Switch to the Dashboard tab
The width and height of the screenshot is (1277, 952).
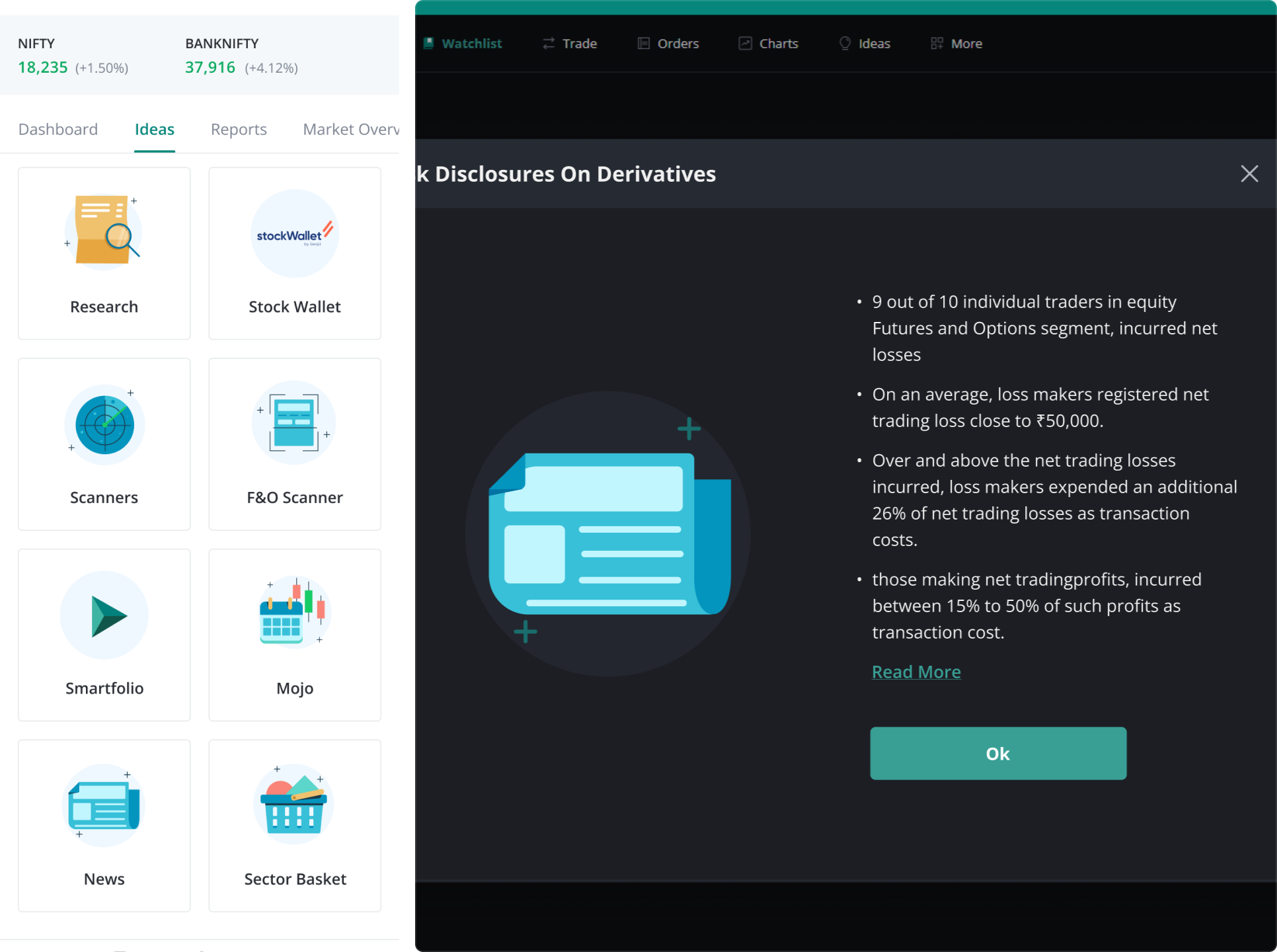pos(58,130)
